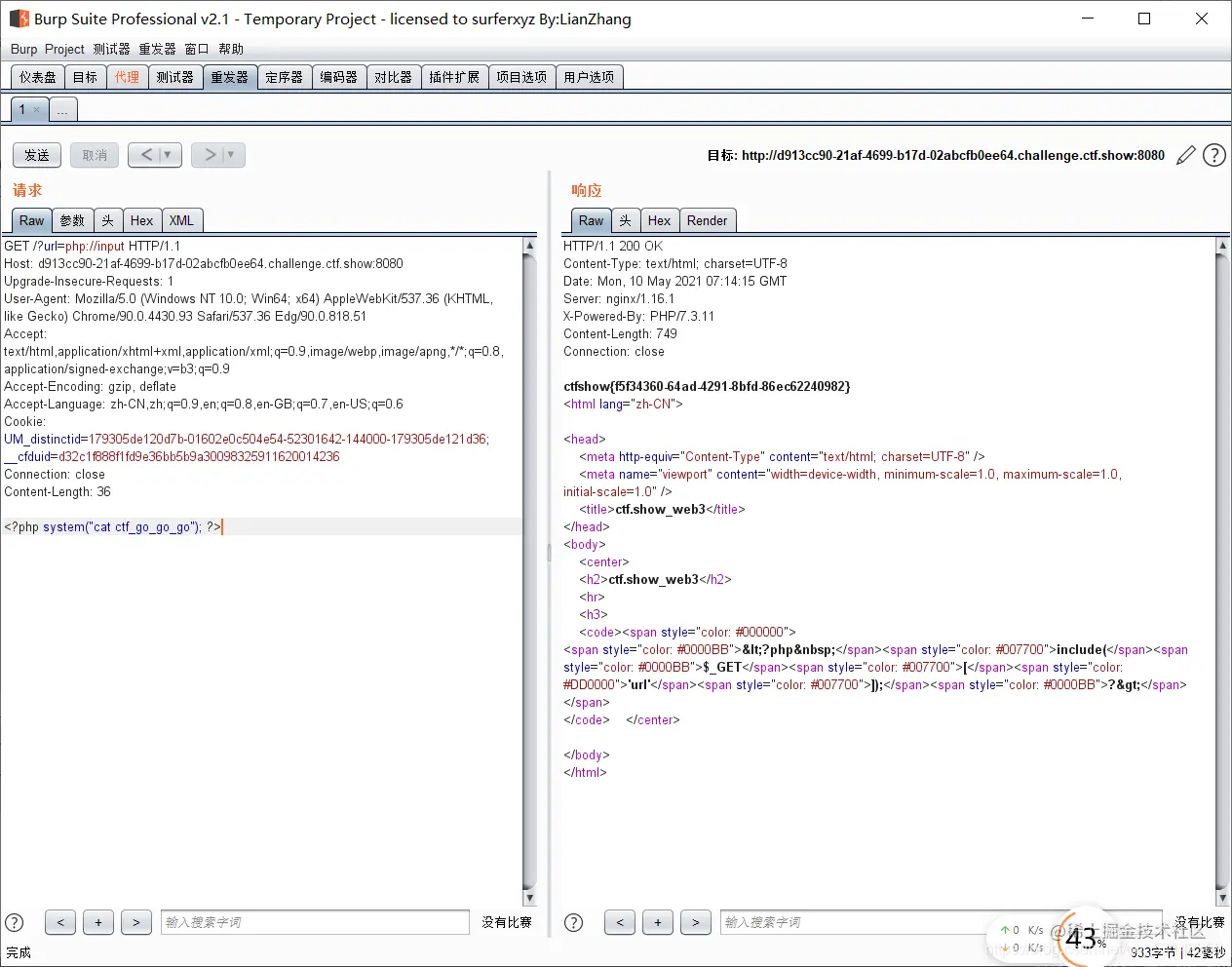The height and width of the screenshot is (967, 1232).
Task: Go back to previous request in history
Action: tap(146, 155)
